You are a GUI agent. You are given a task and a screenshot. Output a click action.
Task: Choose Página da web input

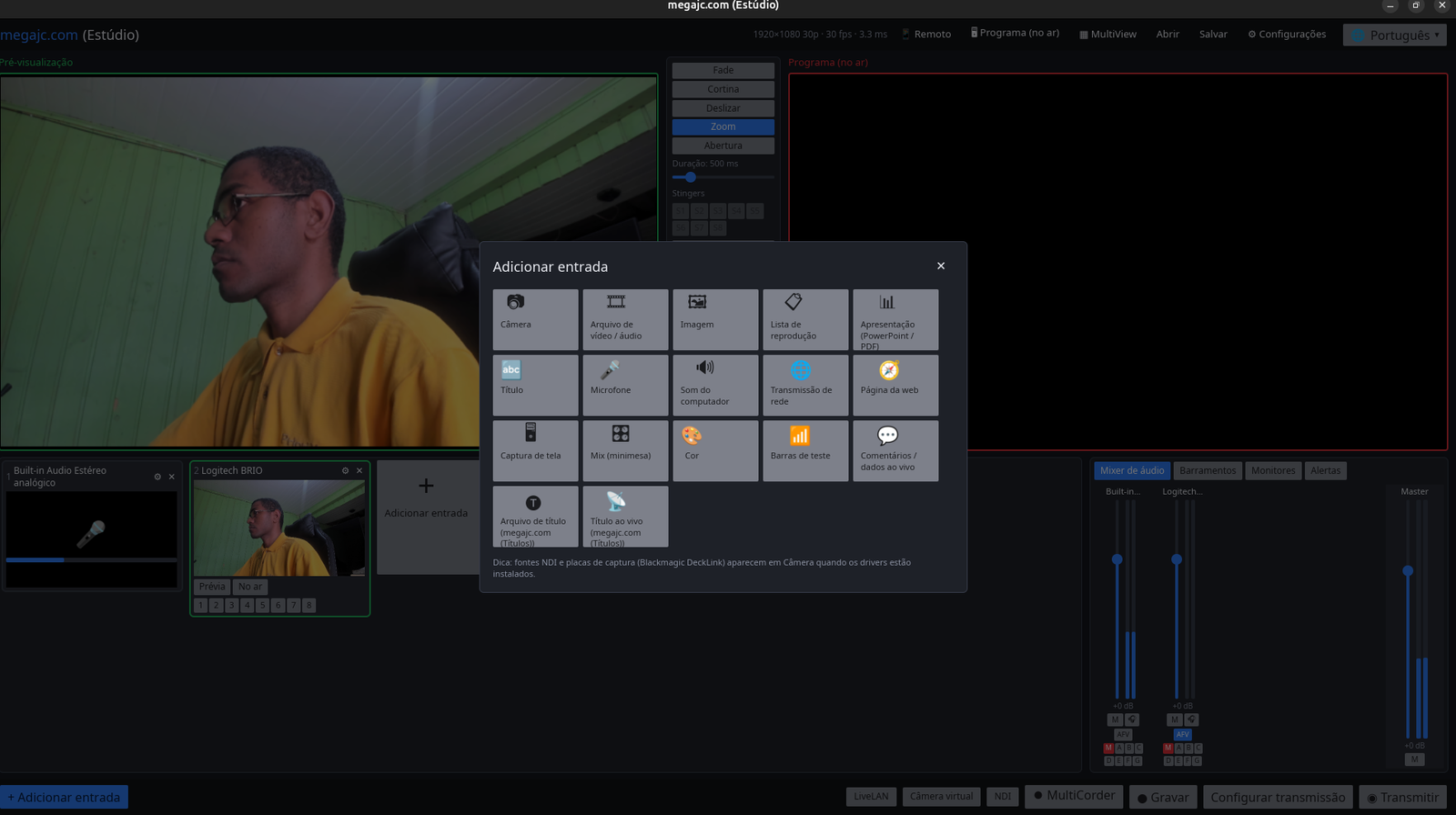pos(895,385)
